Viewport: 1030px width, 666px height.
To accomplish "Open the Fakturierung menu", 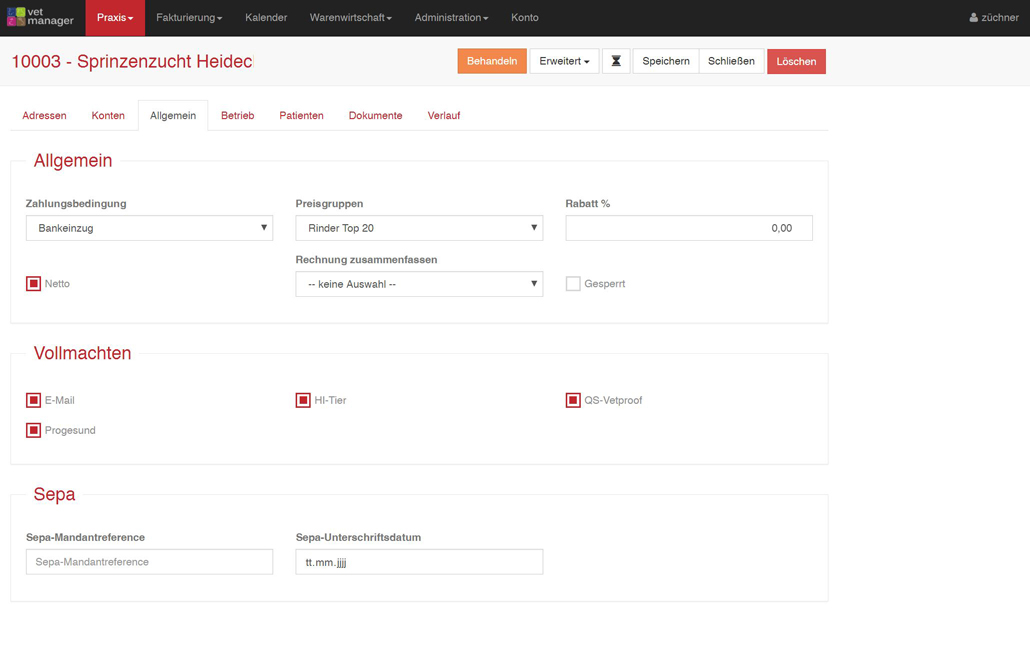I will click(x=189, y=18).
